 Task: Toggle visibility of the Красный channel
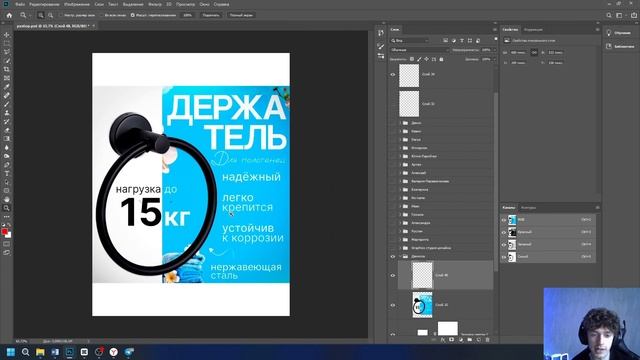pos(504,232)
